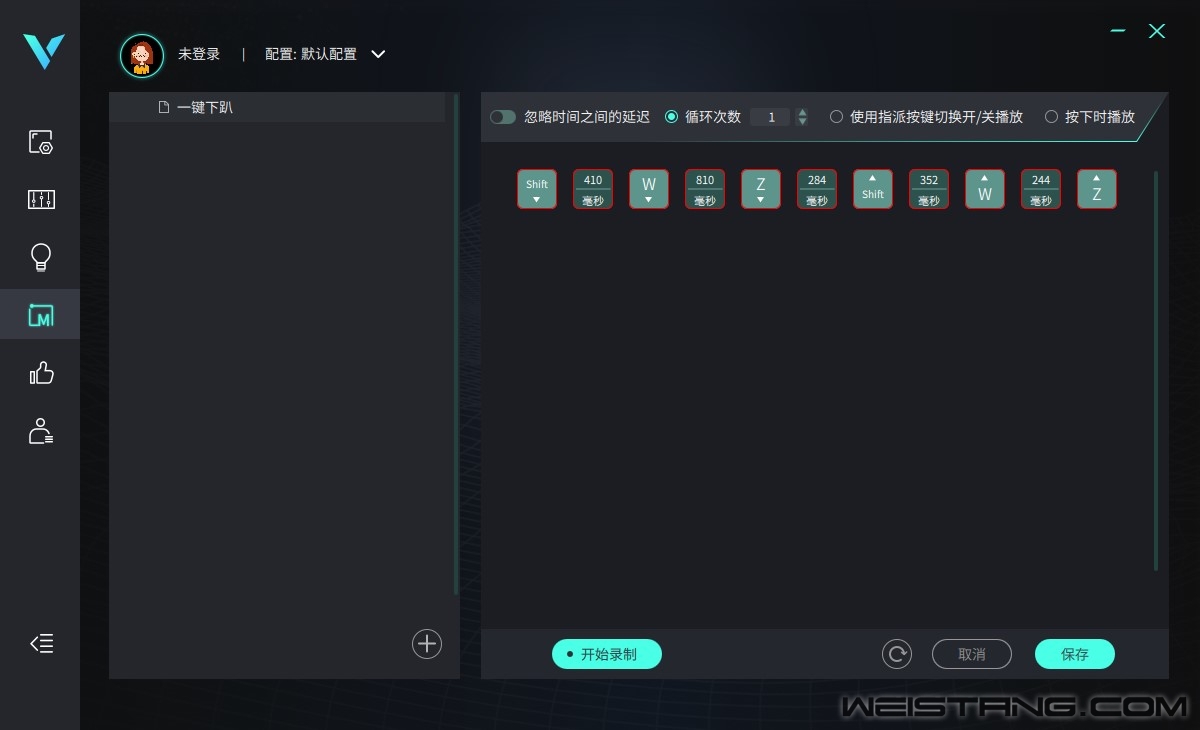Viewport: 1200px width, 730px height.
Task: Select 按下时播放 radio option
Action: click(x=1051, y=117)
